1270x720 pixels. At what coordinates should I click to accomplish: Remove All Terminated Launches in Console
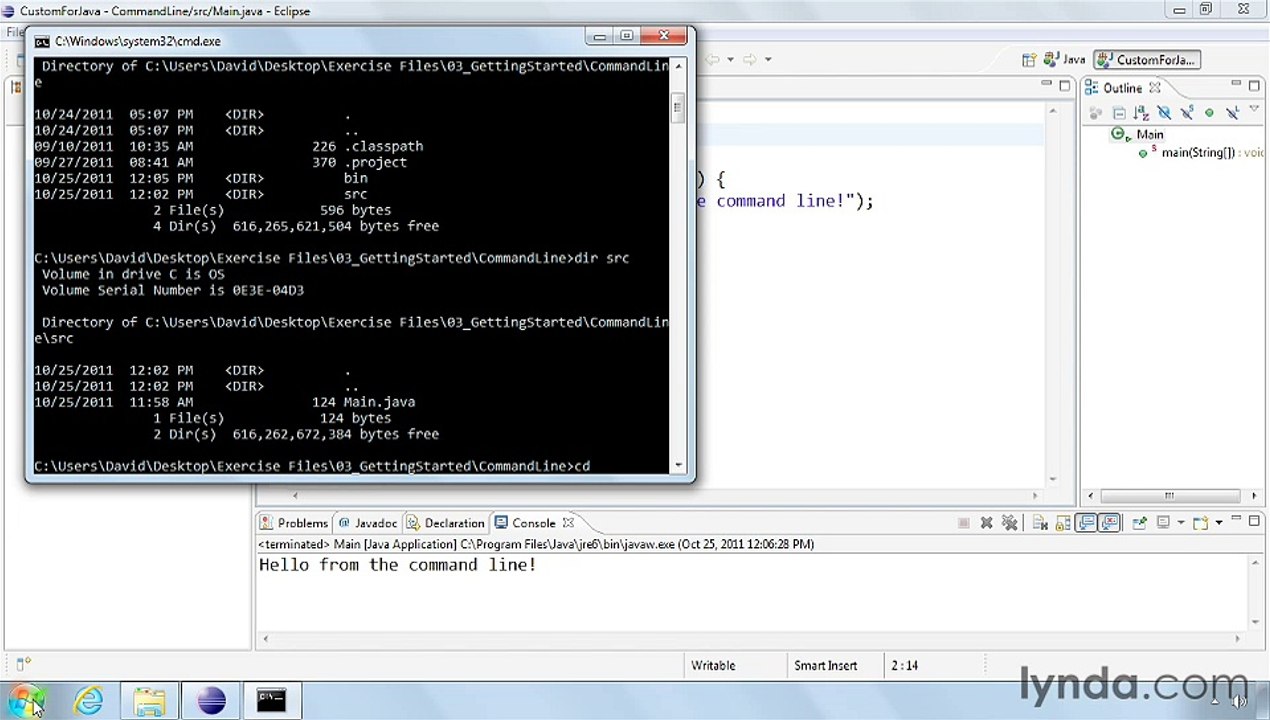tap(1009, 523)
